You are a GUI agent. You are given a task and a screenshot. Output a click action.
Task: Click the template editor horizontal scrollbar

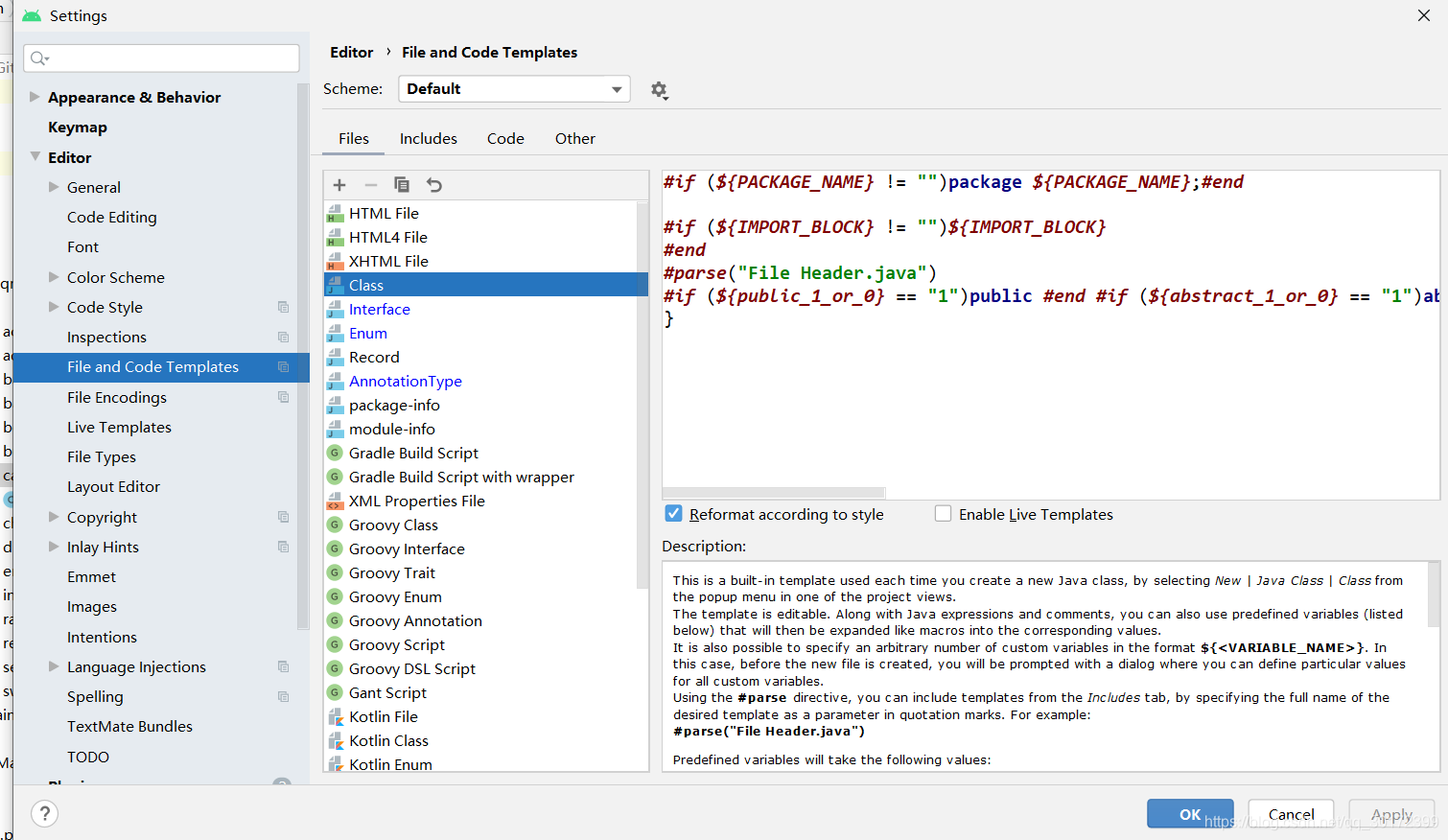point(774,493)
